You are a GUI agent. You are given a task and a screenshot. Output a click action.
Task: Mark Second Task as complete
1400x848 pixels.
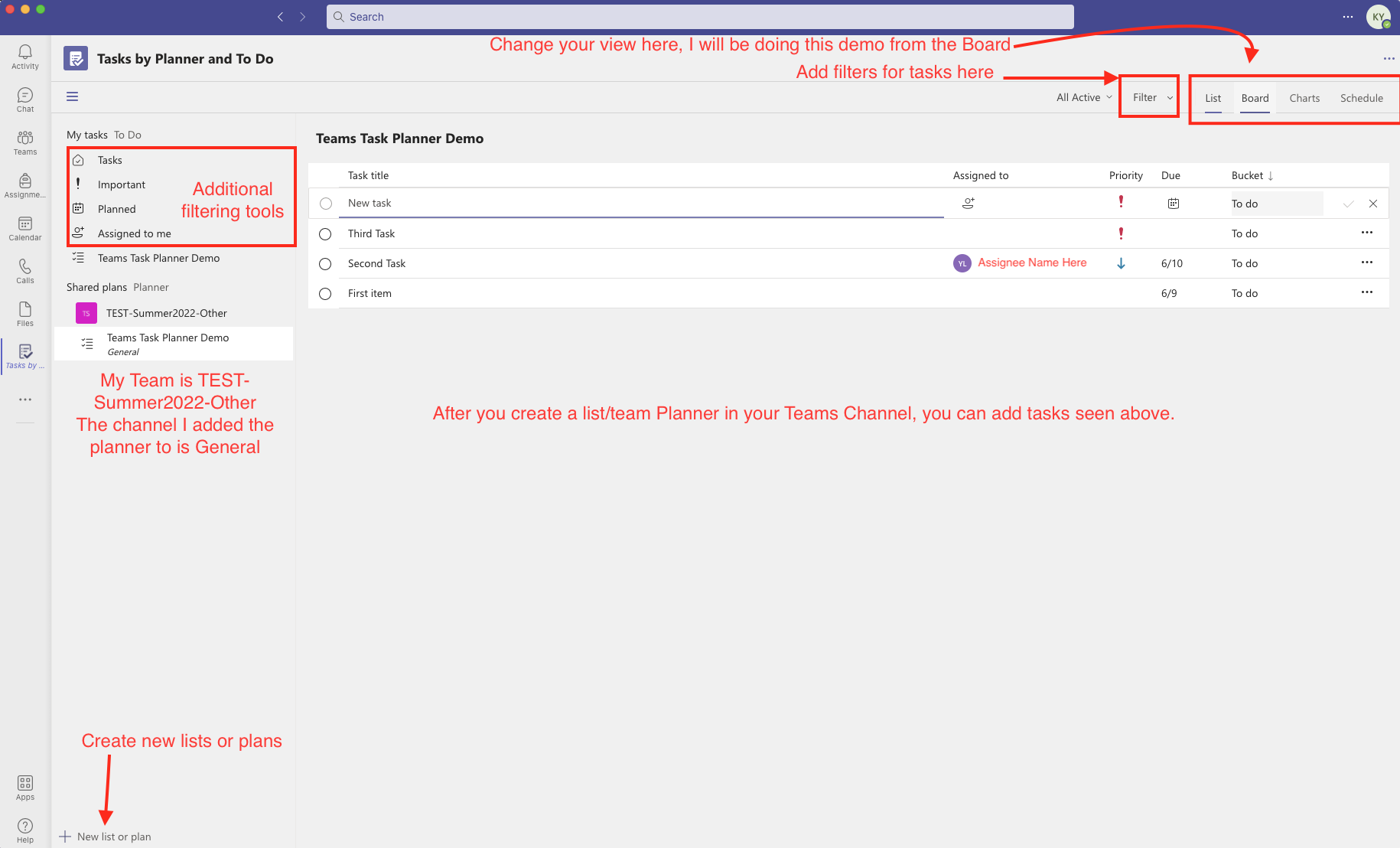coord(324,263)
